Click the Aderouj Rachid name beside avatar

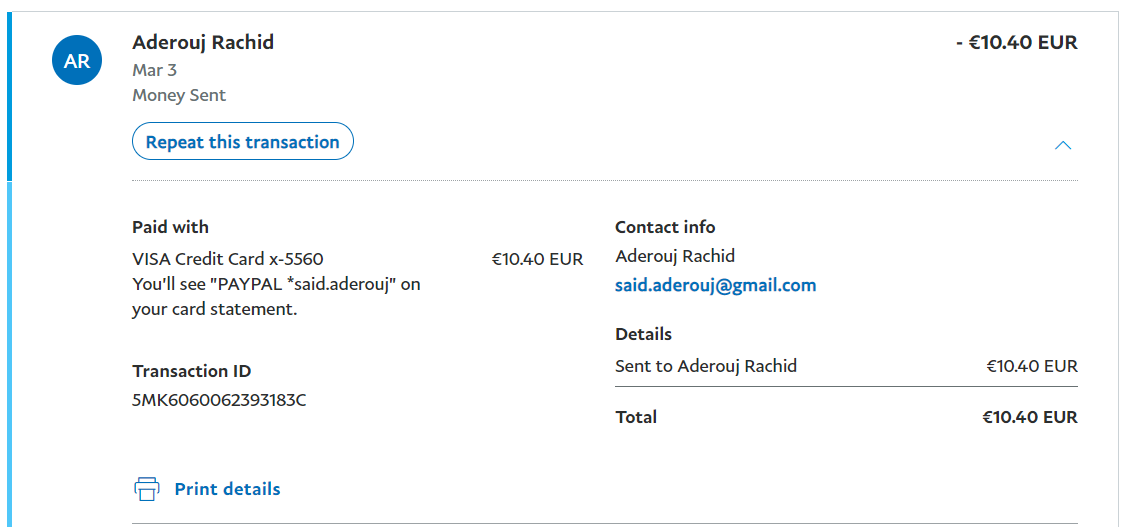point(203,42)
